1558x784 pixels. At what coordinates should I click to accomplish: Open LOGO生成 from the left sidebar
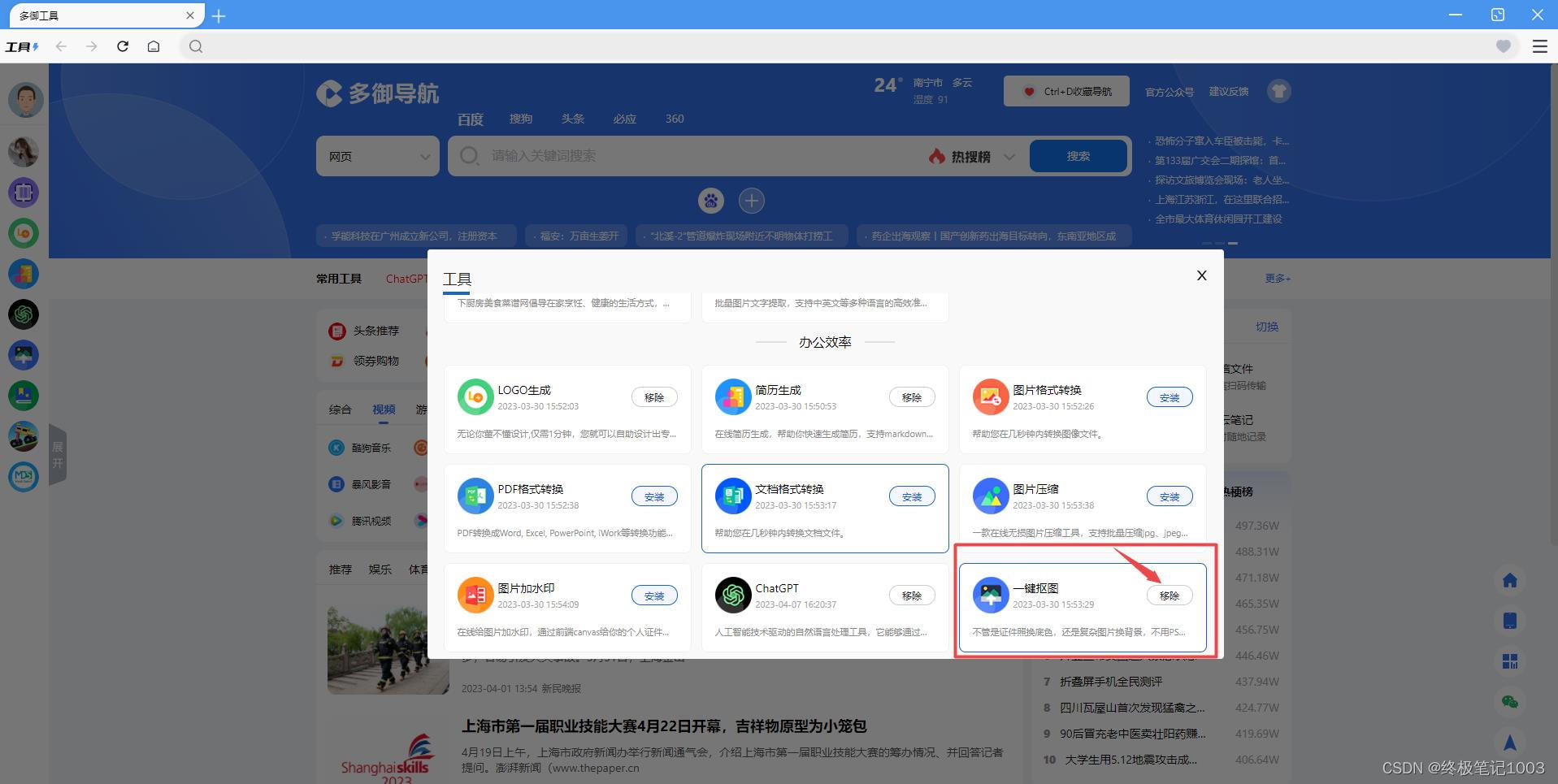tap(24, 233)
